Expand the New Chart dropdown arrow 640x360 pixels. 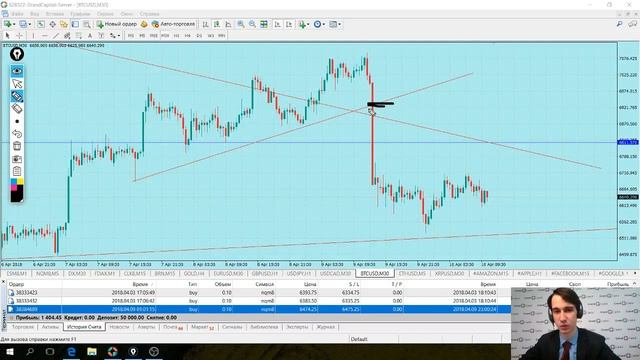14,24
